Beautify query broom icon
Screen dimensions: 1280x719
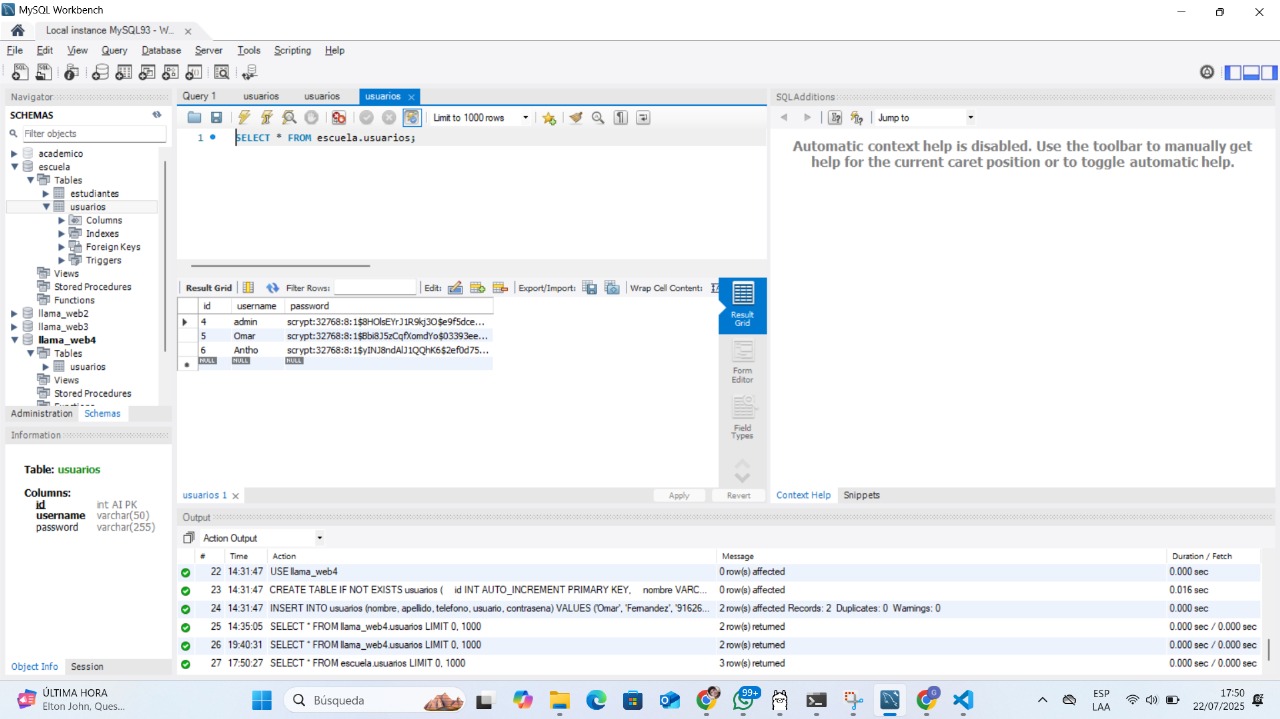pos(575,118)
